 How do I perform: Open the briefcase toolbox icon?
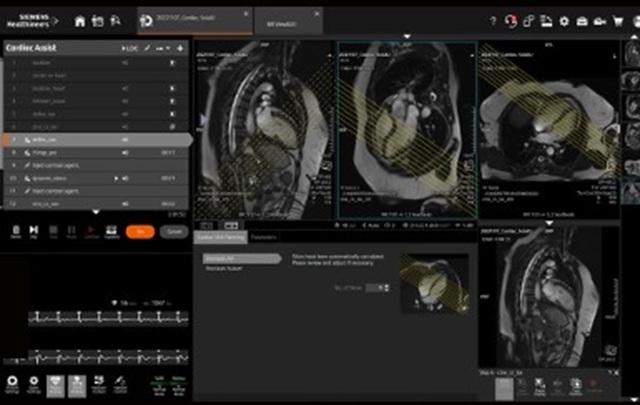coord(582,21)
